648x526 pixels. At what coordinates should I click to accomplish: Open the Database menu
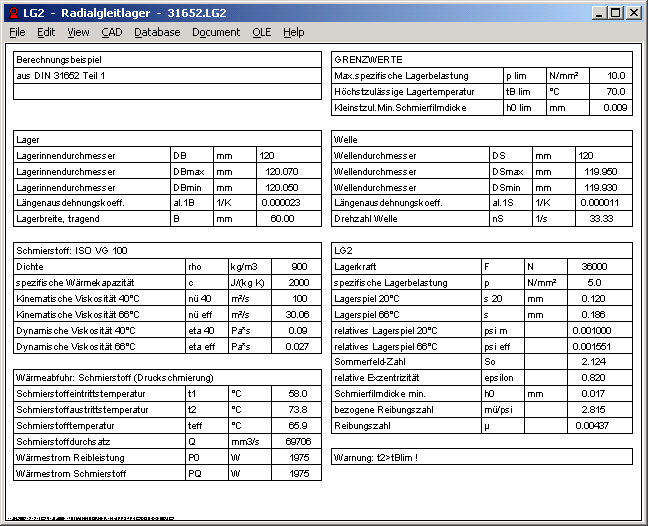click(x=157, y=32)
